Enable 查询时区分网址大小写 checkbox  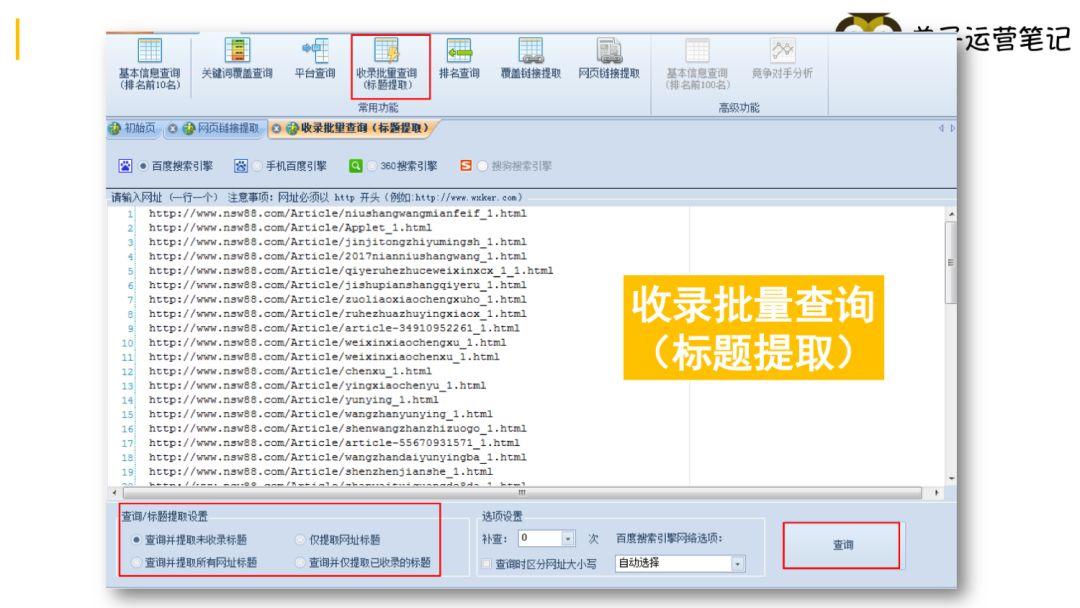(486, 564)
